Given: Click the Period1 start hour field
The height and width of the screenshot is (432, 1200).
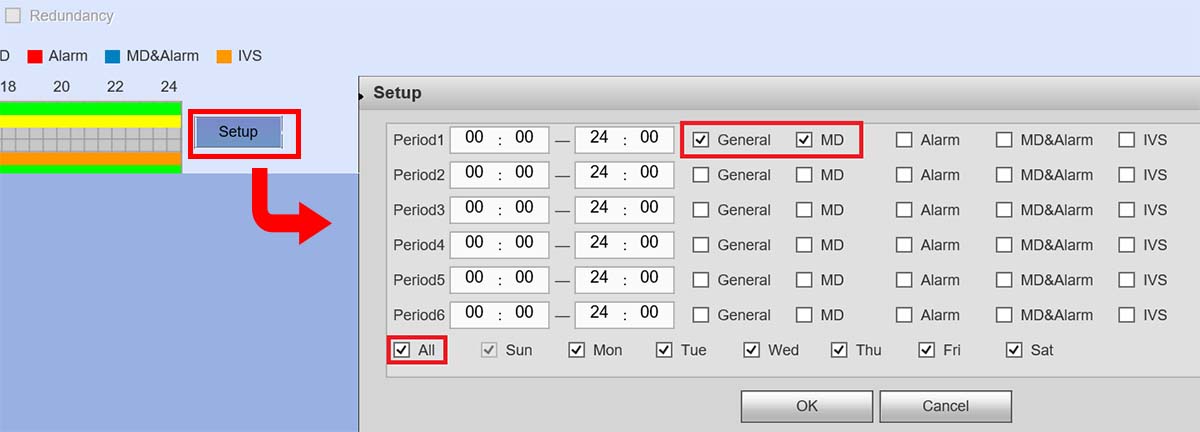Looking at the screenshot, I should pyautogui.click(x=474, y=138).
